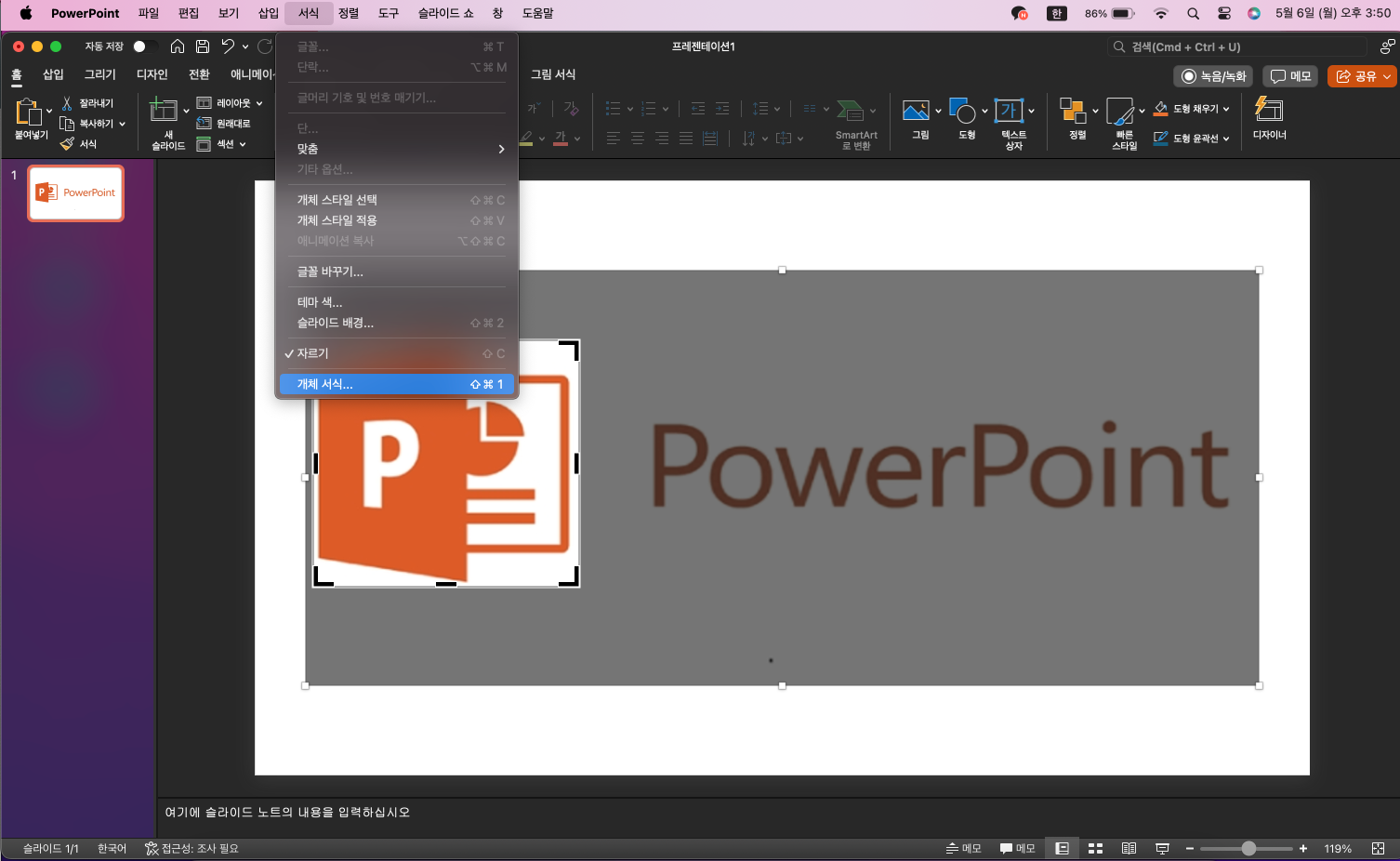Open the 맞춤 submenu arrow

(x=501, y=149)
